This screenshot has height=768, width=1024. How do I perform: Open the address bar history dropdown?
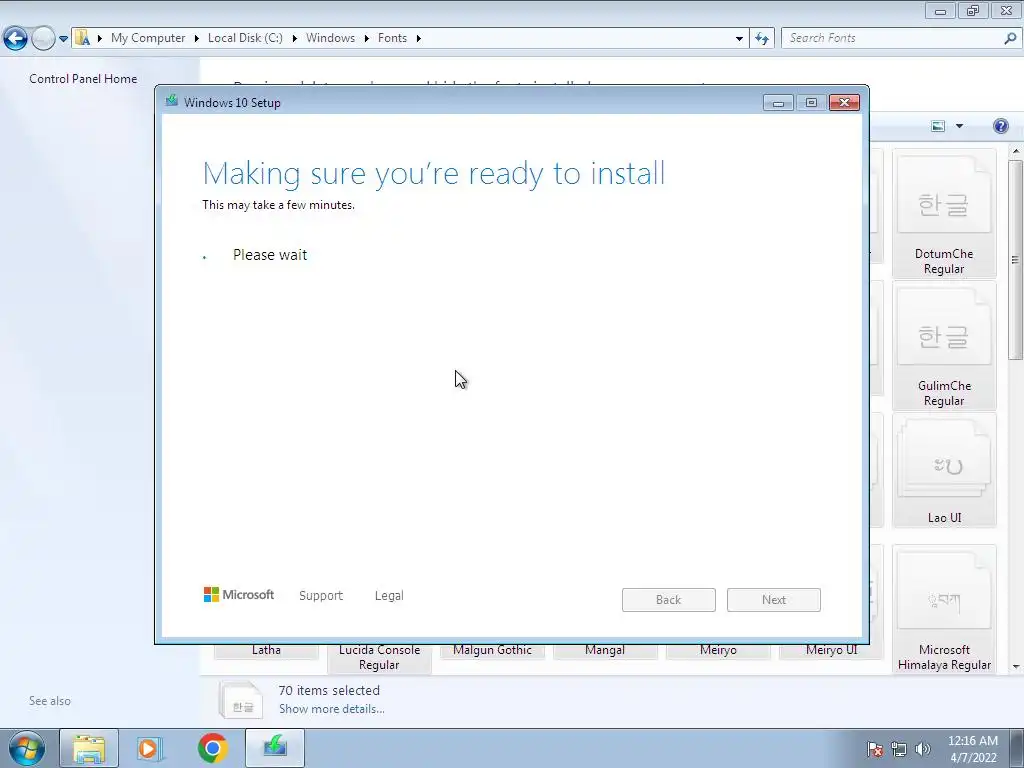pos(739,39)
